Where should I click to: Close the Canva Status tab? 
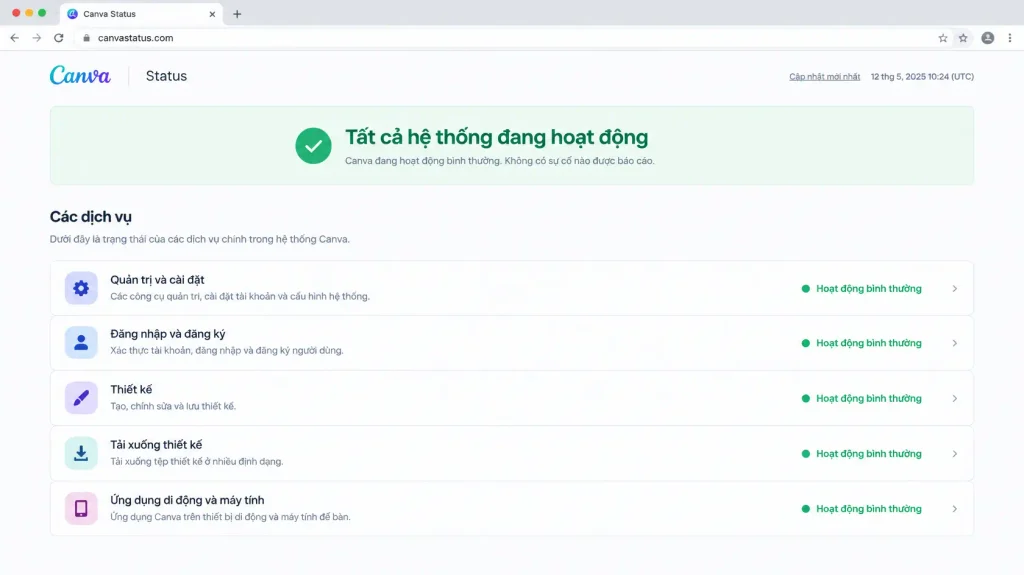[212, 14]
